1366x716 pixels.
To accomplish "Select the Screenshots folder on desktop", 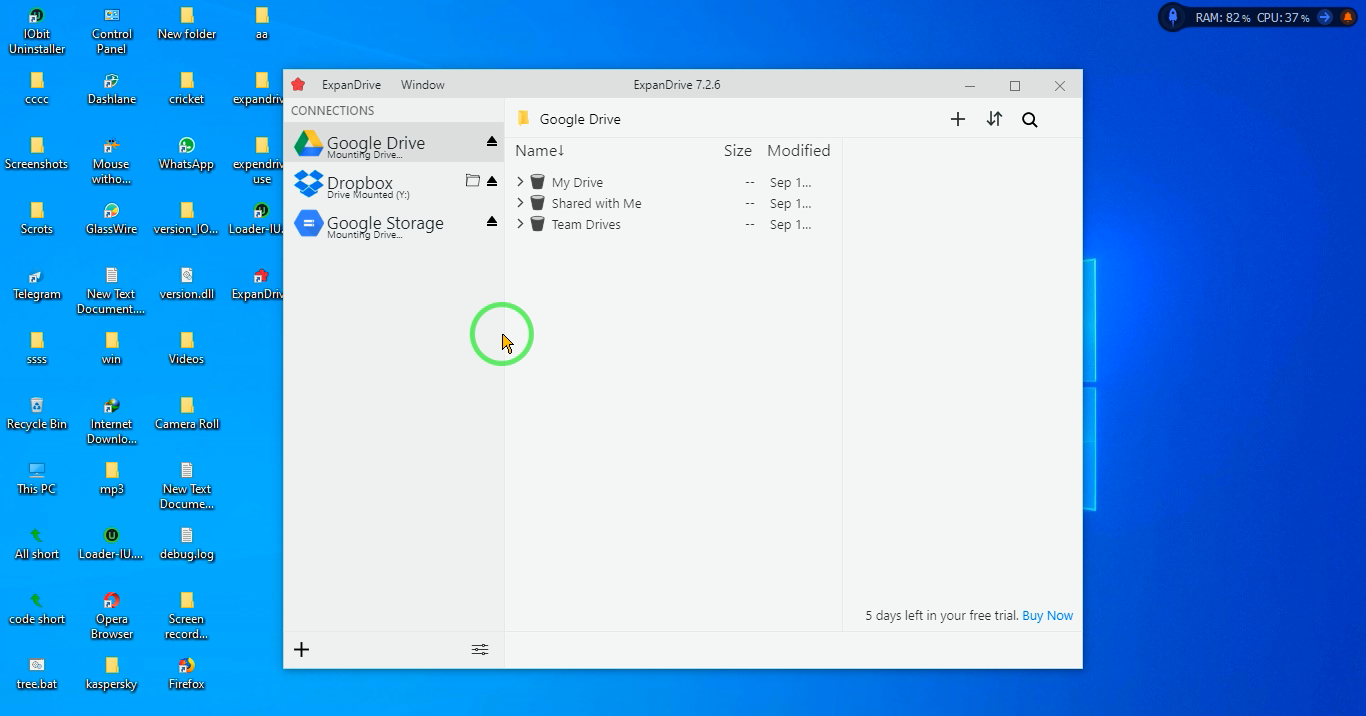I will (x=37, y=153).
